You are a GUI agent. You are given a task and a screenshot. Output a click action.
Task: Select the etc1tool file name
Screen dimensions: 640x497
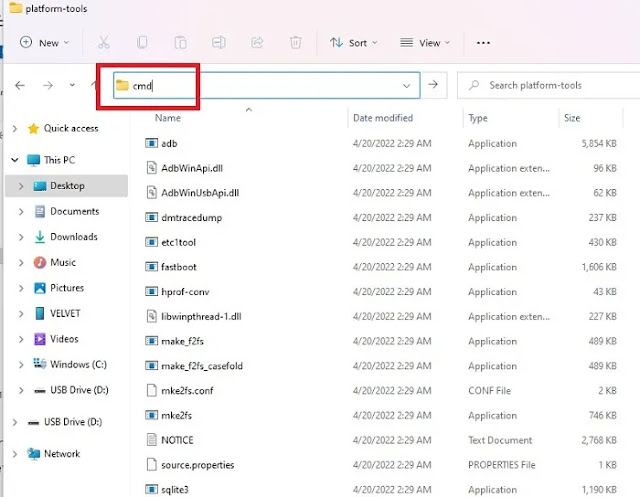(178, 242)
